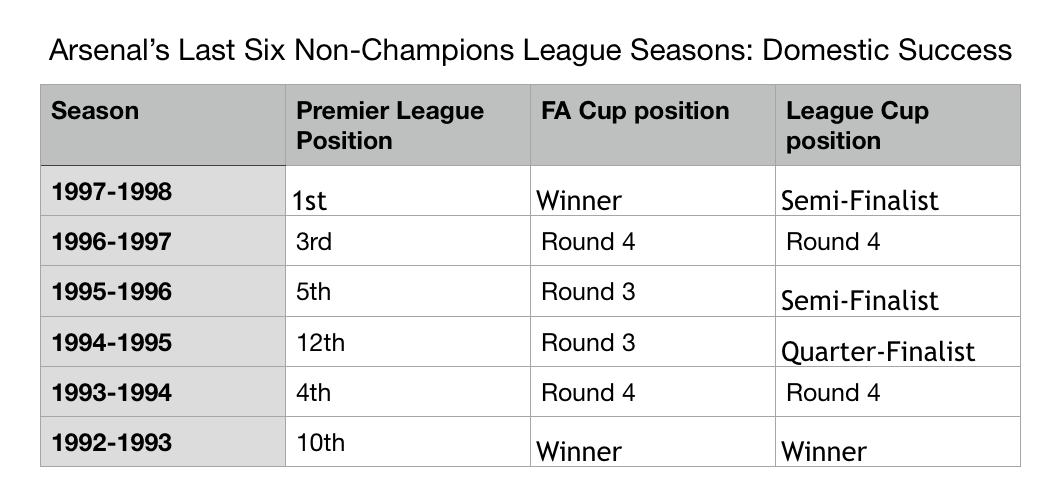Image resolution: width=1060 pixels, height=490 pixels.
Task: Select the Quarter-Finalist cell
Action: [x=898, y=341]
